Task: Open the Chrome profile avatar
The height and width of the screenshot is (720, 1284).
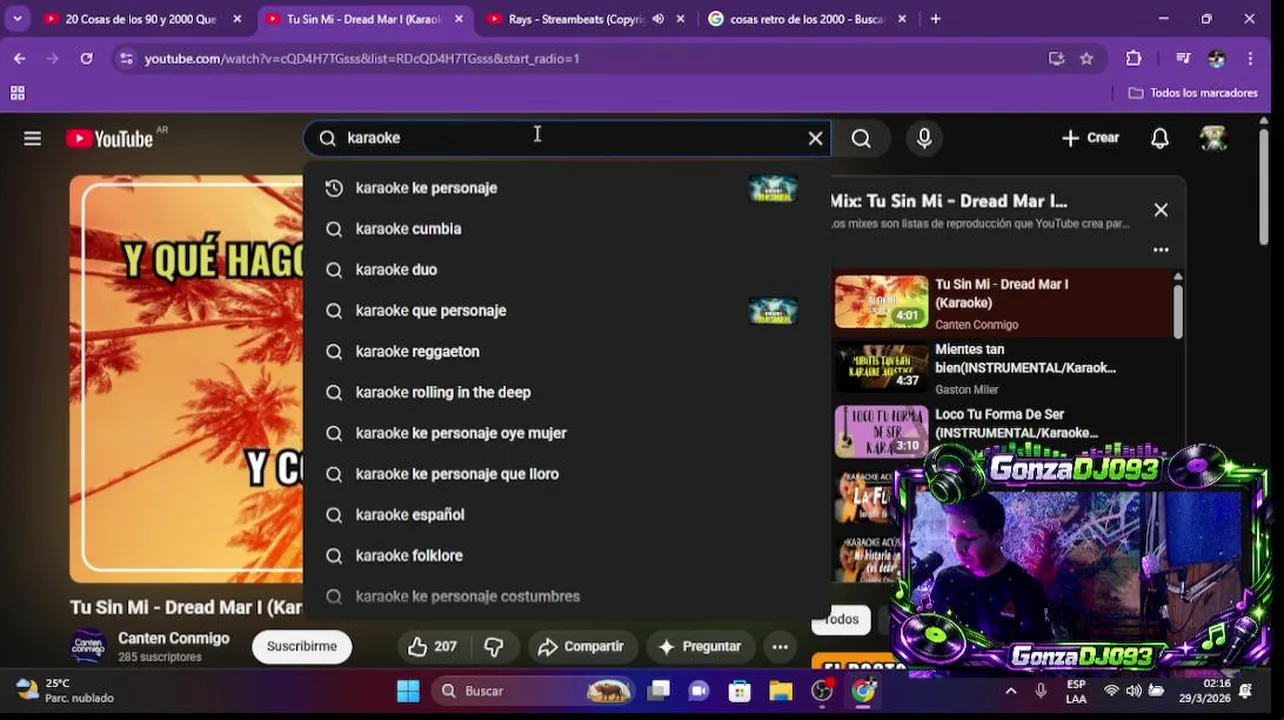Action: (x=1217, y=59)
